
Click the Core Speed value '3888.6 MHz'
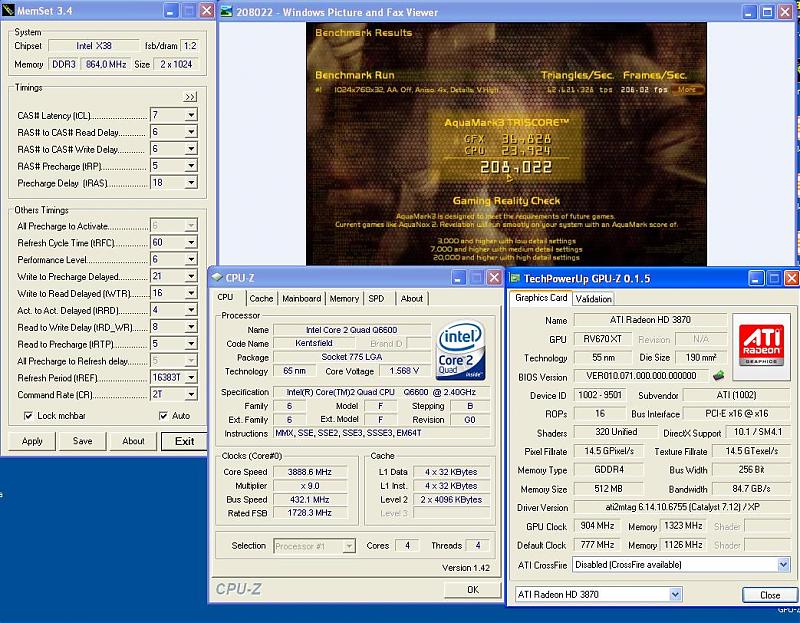click(x=310, y=472)
